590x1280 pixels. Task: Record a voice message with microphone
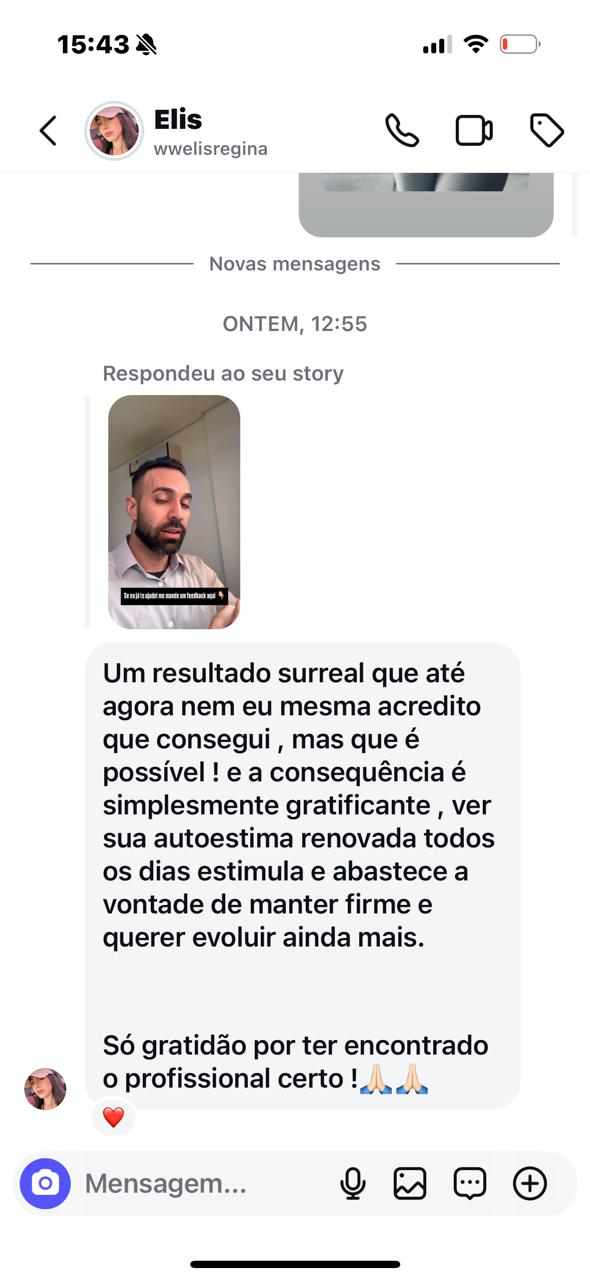point(352,1184)
